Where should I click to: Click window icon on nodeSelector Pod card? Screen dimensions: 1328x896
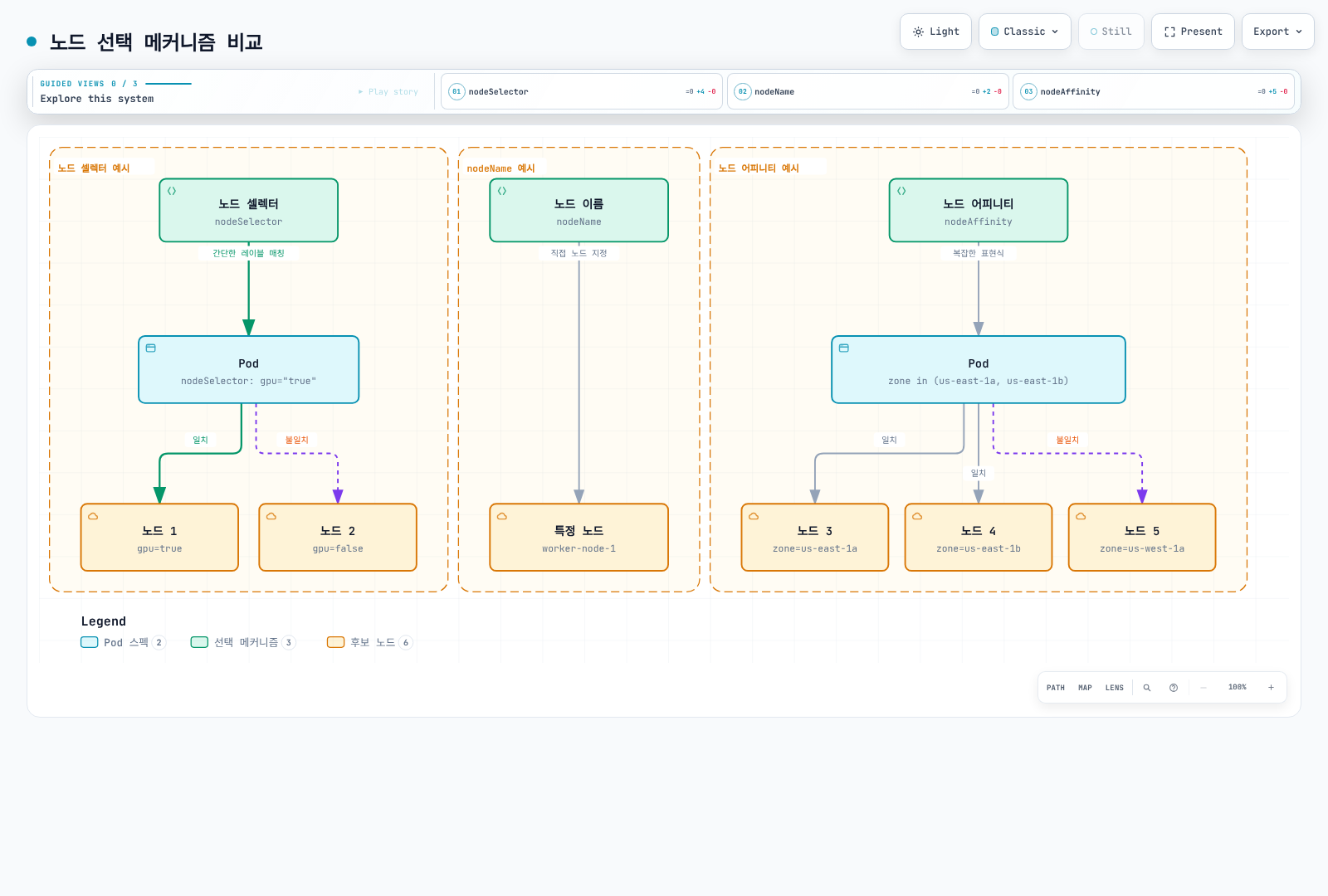(x=151, y=348)
